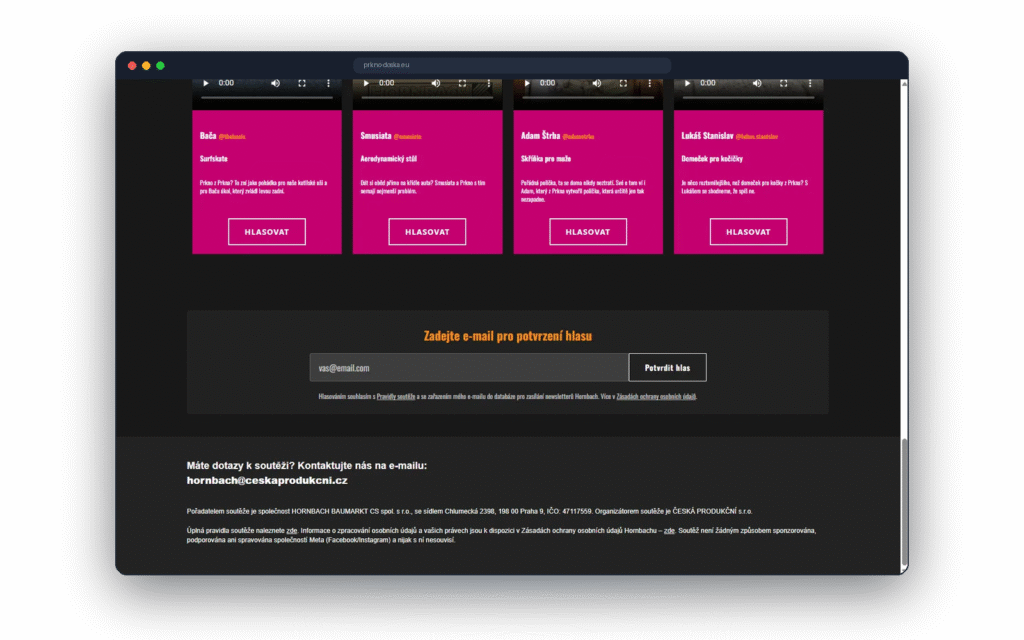Click the browser address bar prkno-doska.eu
1024x640 pixels.
(x=512, y=65)
